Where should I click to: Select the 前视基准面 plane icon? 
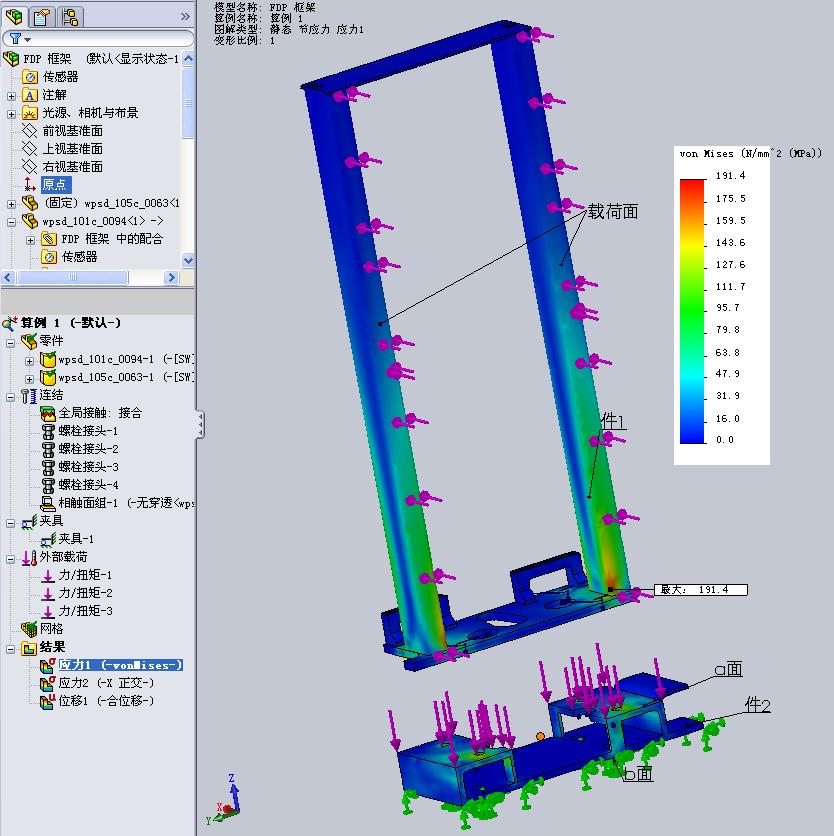click(x=29, y=131)
